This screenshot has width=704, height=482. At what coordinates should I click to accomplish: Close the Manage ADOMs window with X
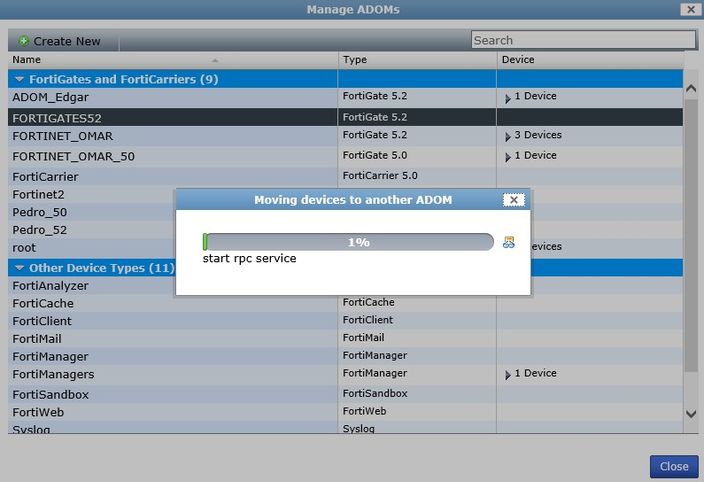point(691,9)
